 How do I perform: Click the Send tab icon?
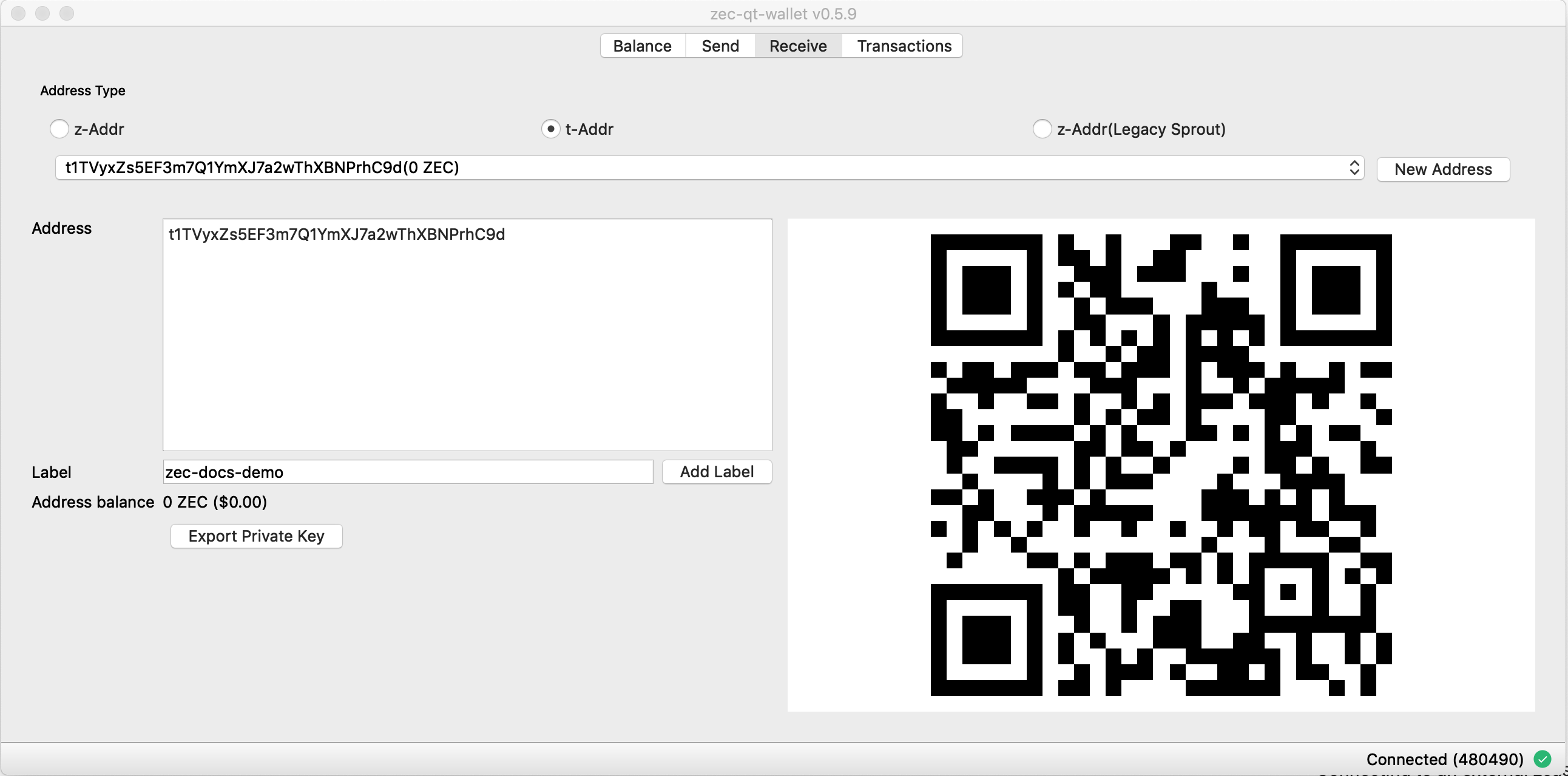click(x=720, y=45)
